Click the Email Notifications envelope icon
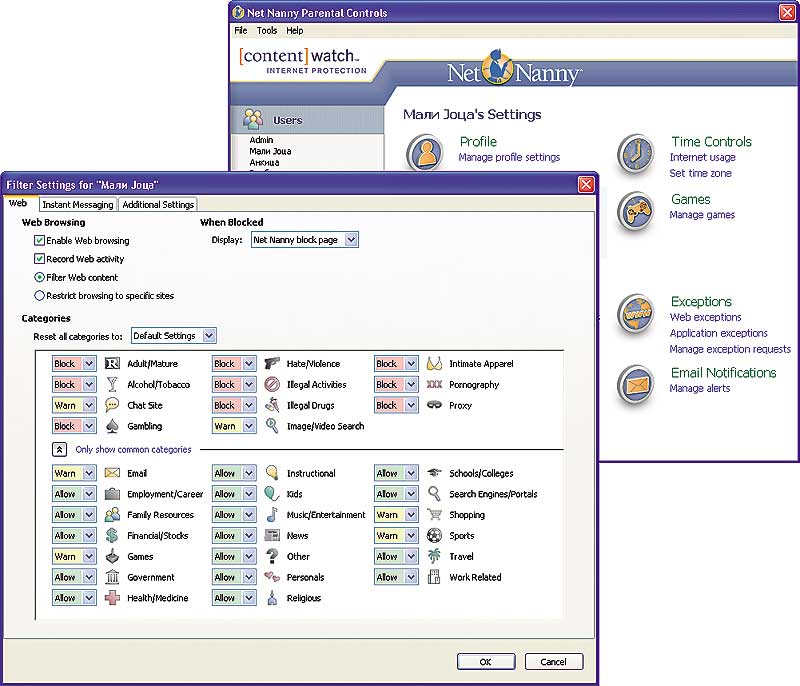The width and height of the screenshot is (800, 686). pyautogui.click(x=636, y=384)
